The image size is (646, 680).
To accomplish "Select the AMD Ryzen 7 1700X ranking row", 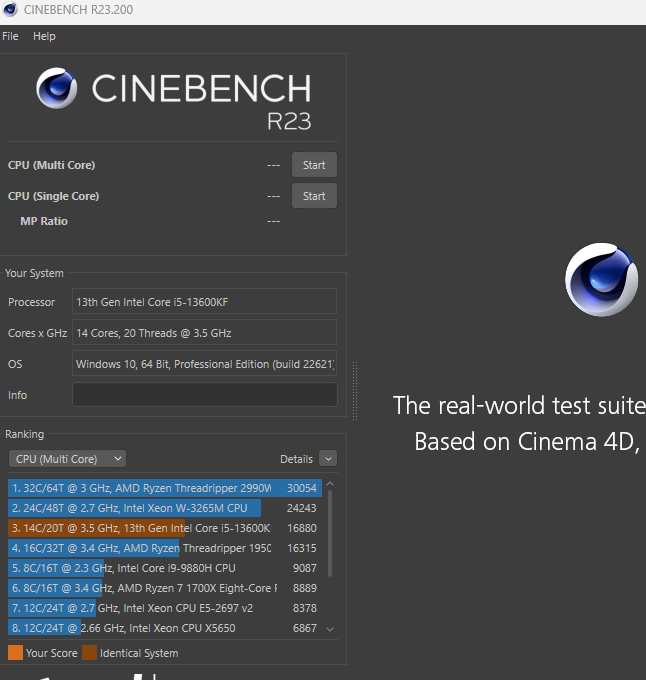I will [165, 588].
